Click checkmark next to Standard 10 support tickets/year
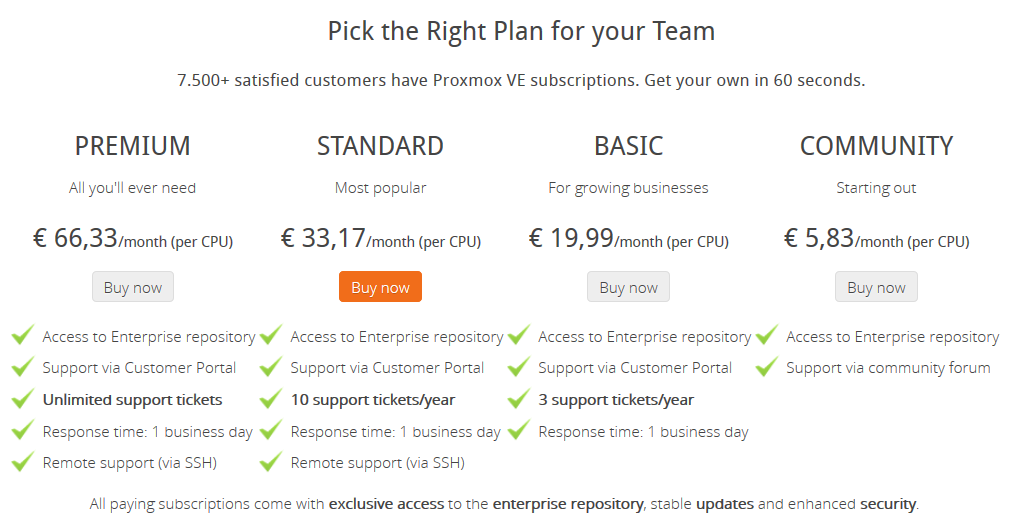Viewport: 1016px width, 522px height. click(271, 398)
